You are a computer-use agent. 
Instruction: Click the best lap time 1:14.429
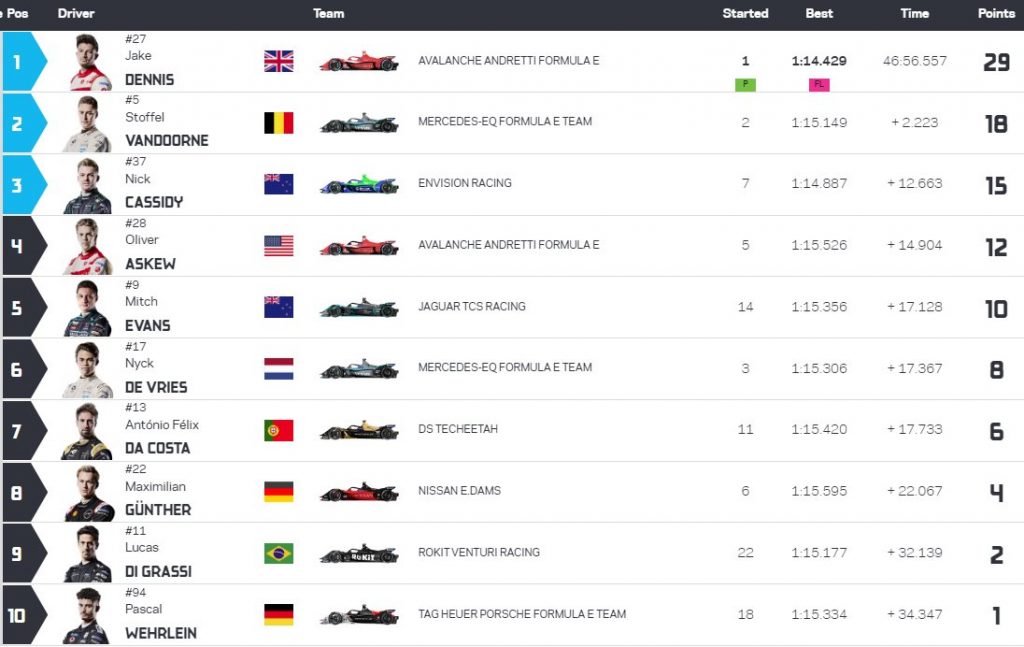(x=819, y=61)
